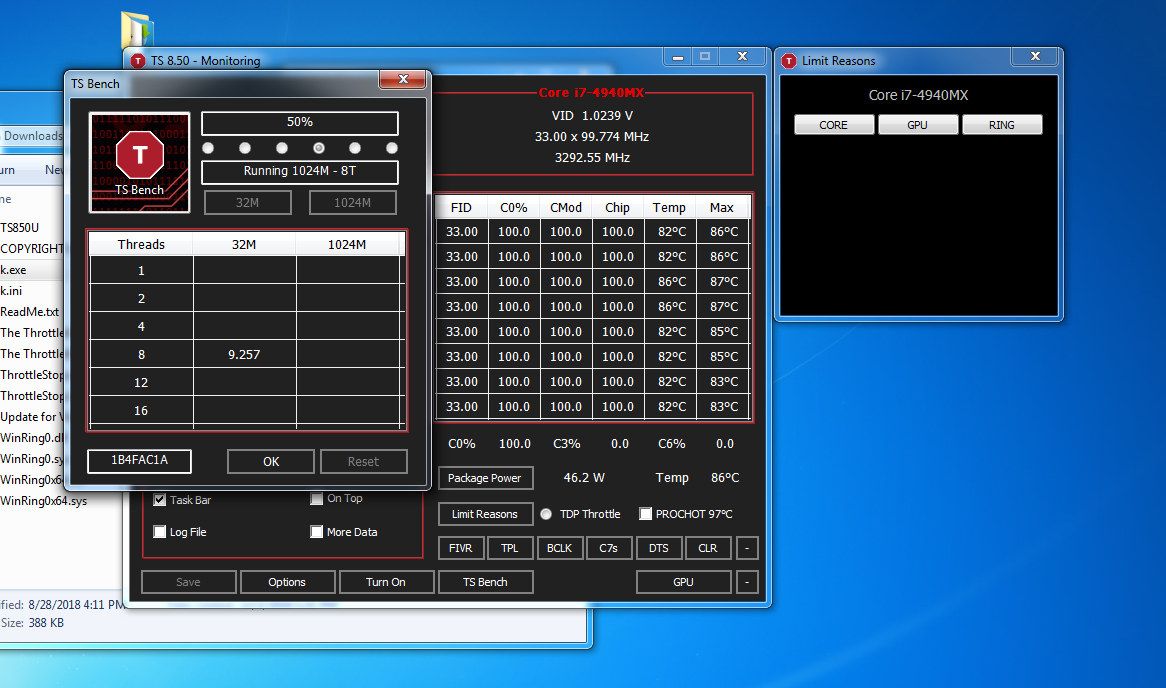Open the C7s button
Screen dimensions: 1166x688
click(x=608, y=548)
